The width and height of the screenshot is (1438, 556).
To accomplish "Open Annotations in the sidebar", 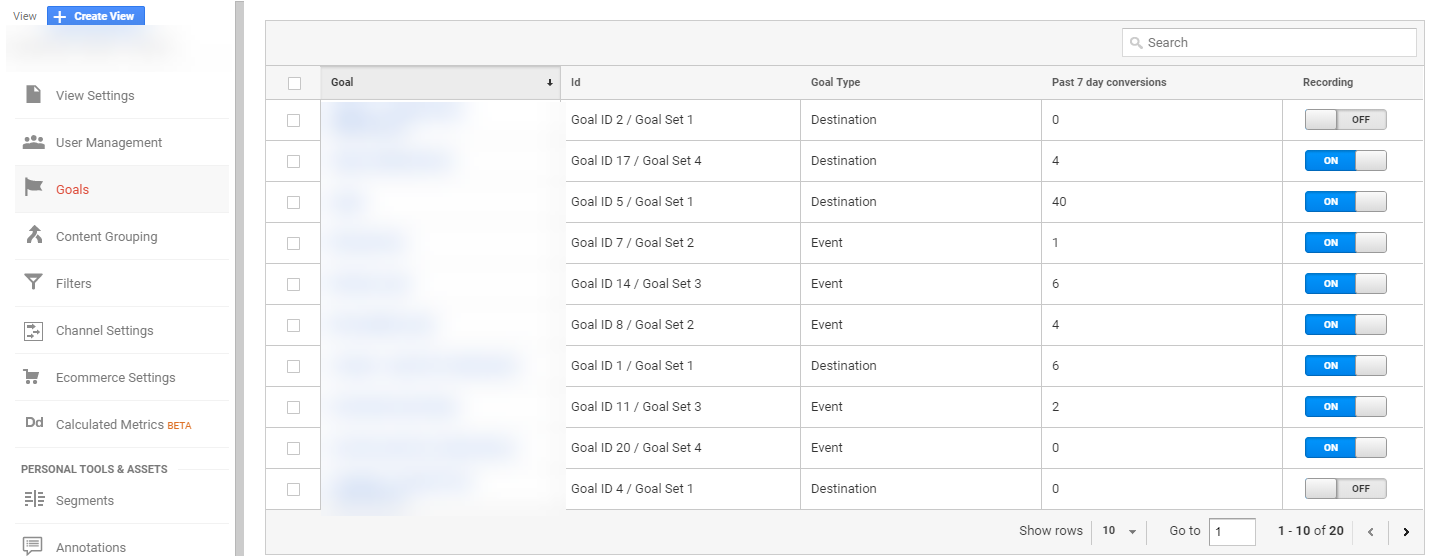I will tap(91, 547).
